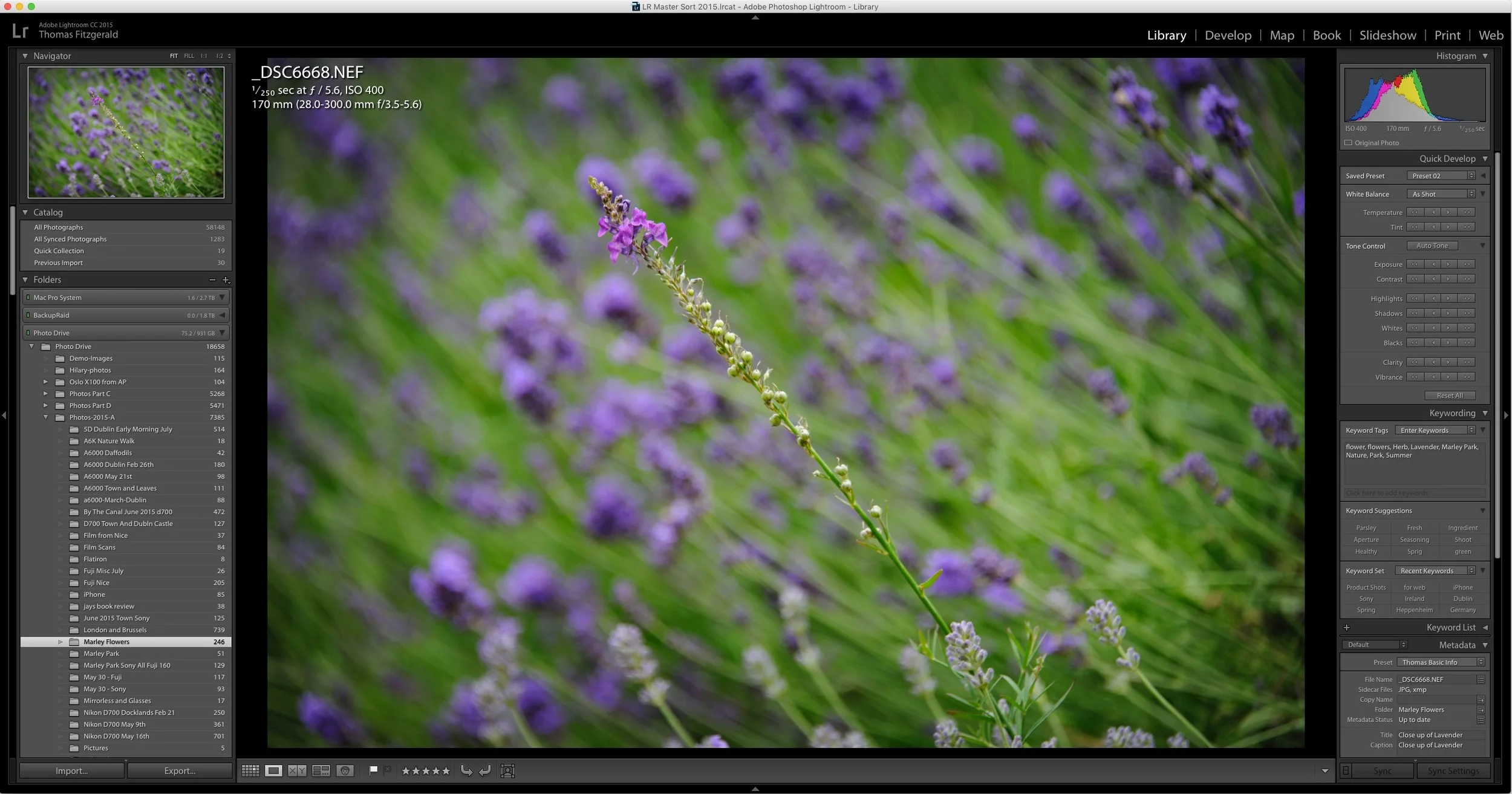Collapse the Photos-2015-A folder tree
1512x794 pixels.
pos(46,417)
